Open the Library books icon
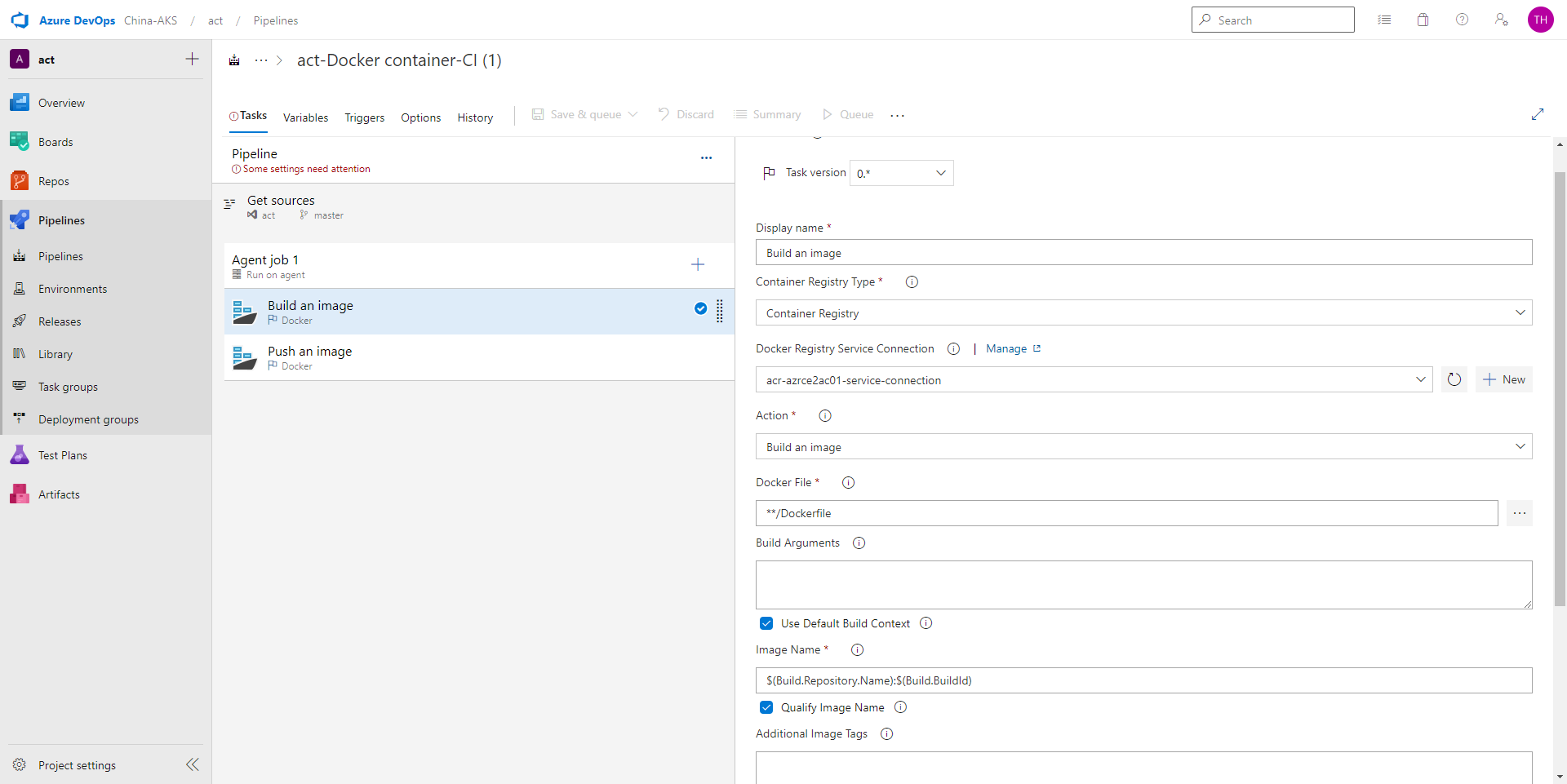Image resolution: width=1567 pixels, height=784 pixels. pyautogui.click(x=20, y=354)
